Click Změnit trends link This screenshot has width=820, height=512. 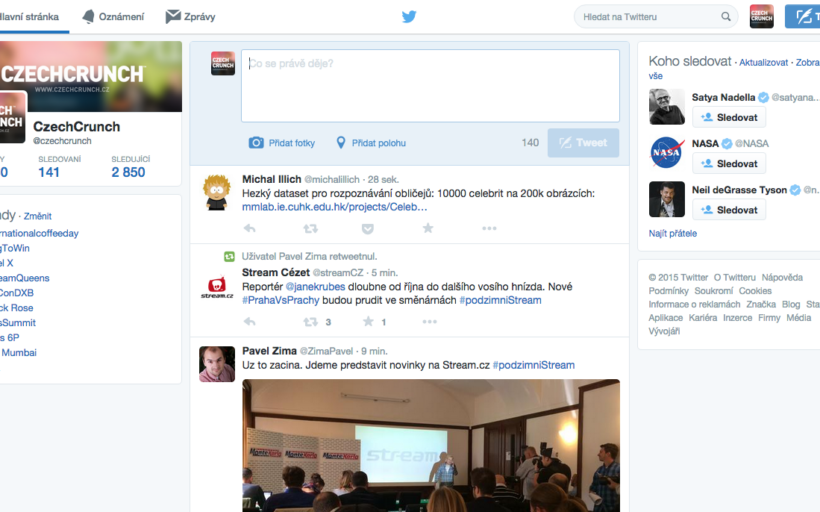pos(38,216)
